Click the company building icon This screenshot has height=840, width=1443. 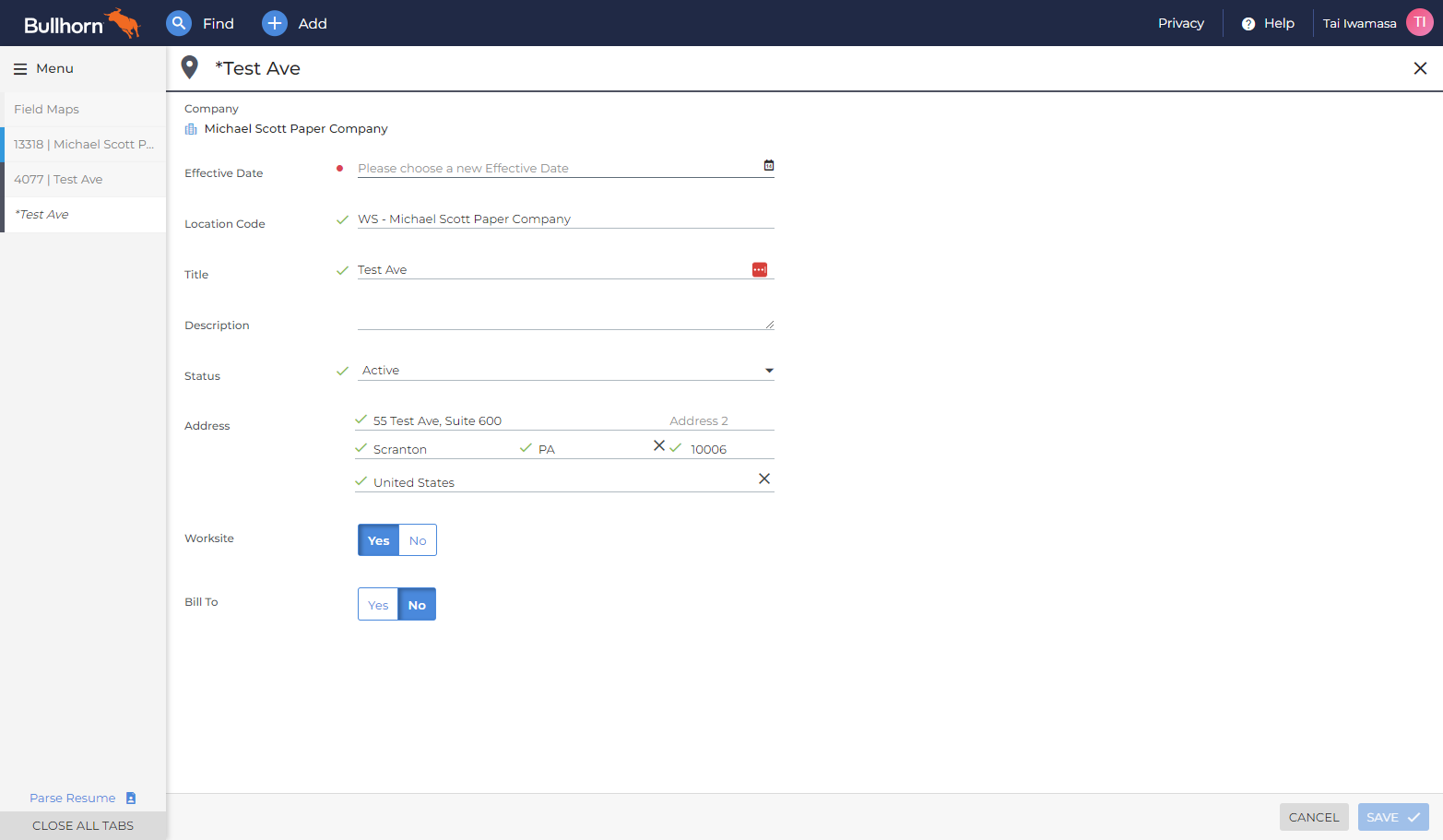tap(191, 129)
